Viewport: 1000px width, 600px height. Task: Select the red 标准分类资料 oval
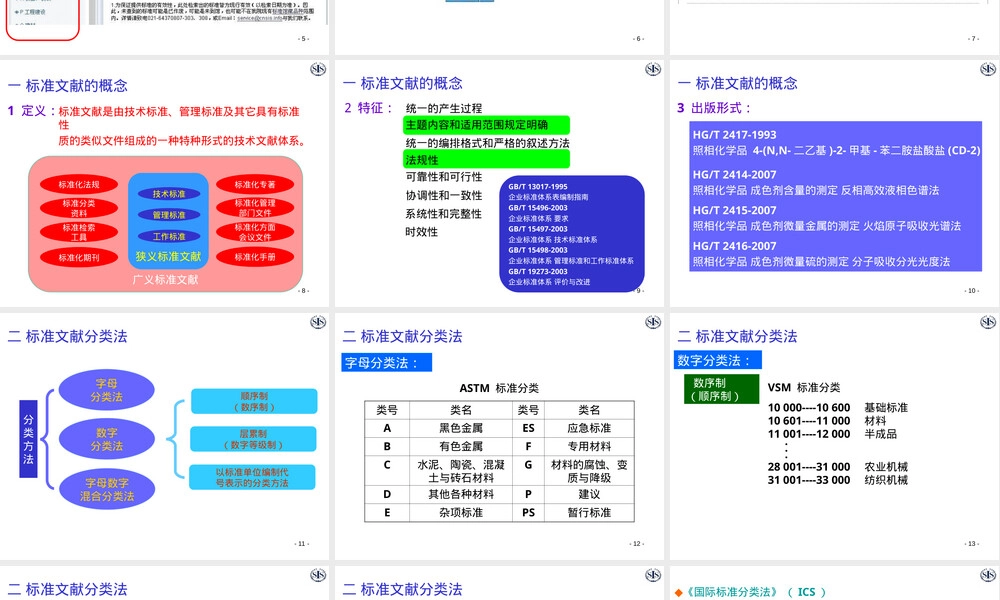tap(79, 209)
